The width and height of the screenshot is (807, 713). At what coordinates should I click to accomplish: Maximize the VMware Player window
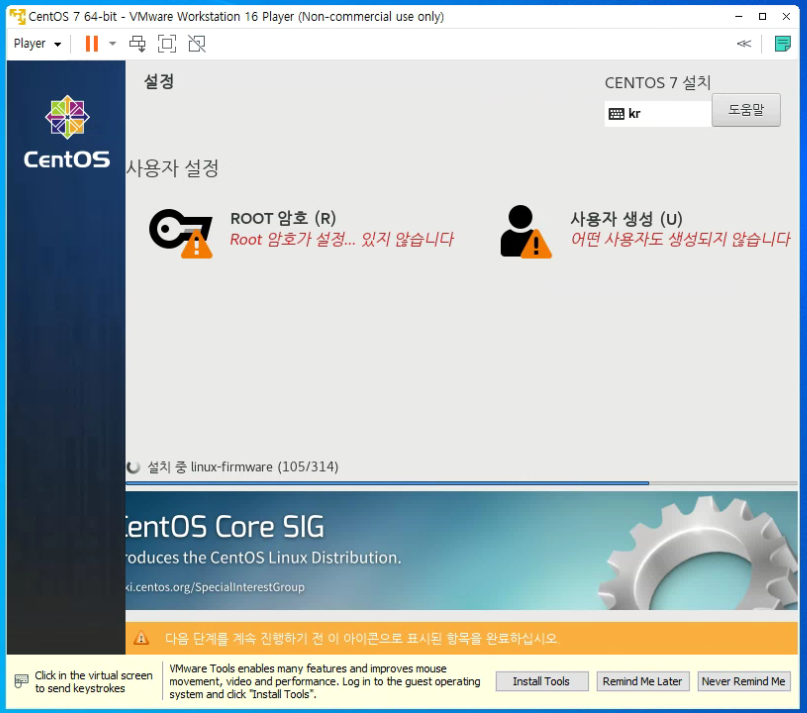tap(762, 16)
